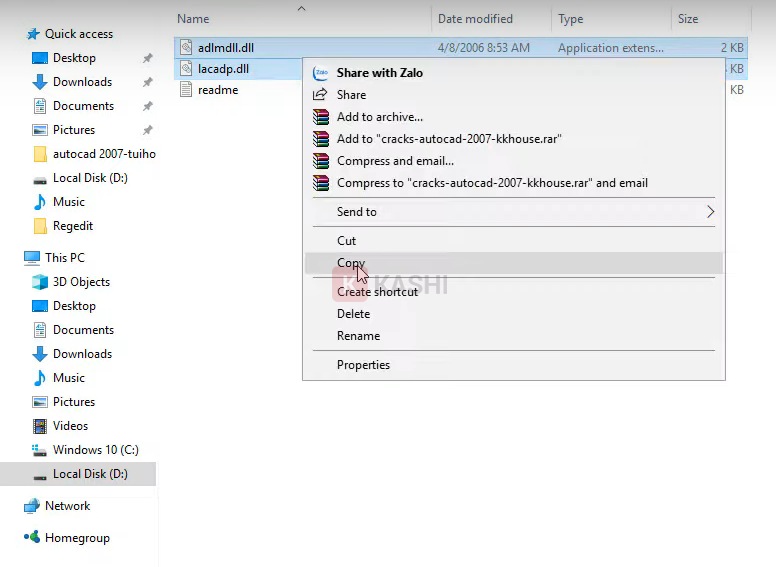Click the Quick access star icon
Screen dimensions: 776x567
coord(33,34)
